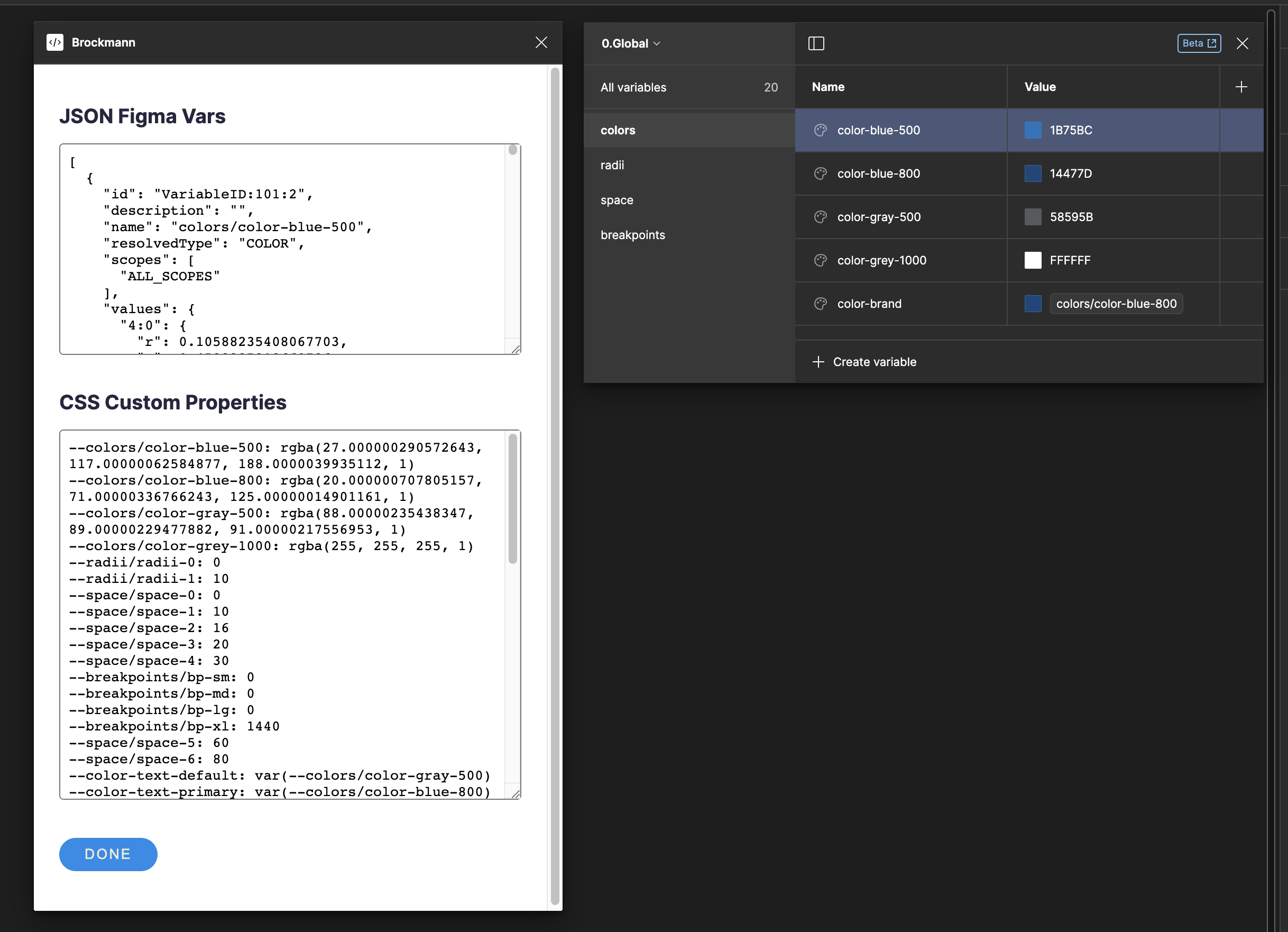Click palette icon beside color-gray-500
1288x932 pixels.
click(820, 216)
